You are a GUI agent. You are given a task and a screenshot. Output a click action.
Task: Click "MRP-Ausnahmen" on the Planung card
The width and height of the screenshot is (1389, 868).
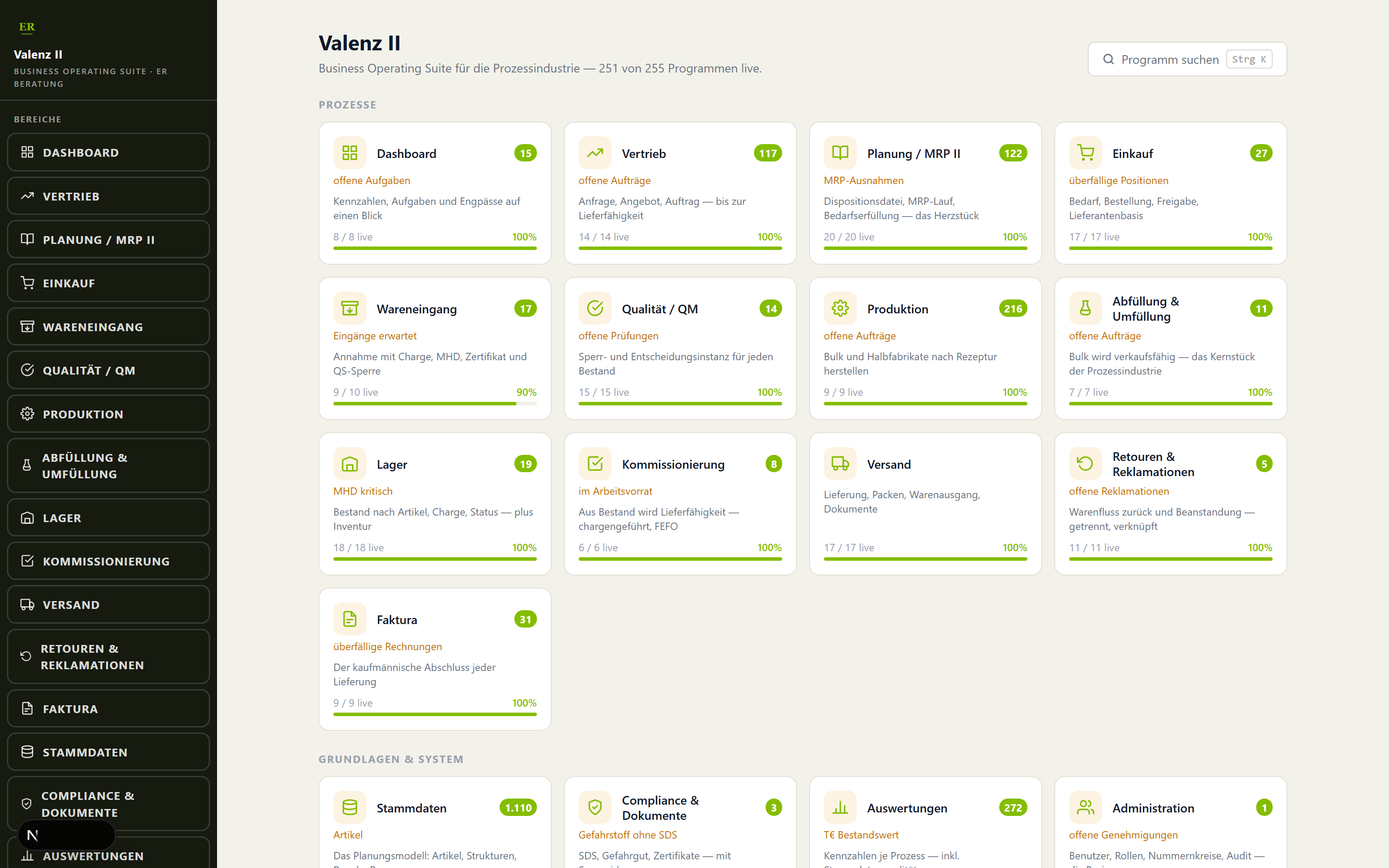[x=863, y=180]
